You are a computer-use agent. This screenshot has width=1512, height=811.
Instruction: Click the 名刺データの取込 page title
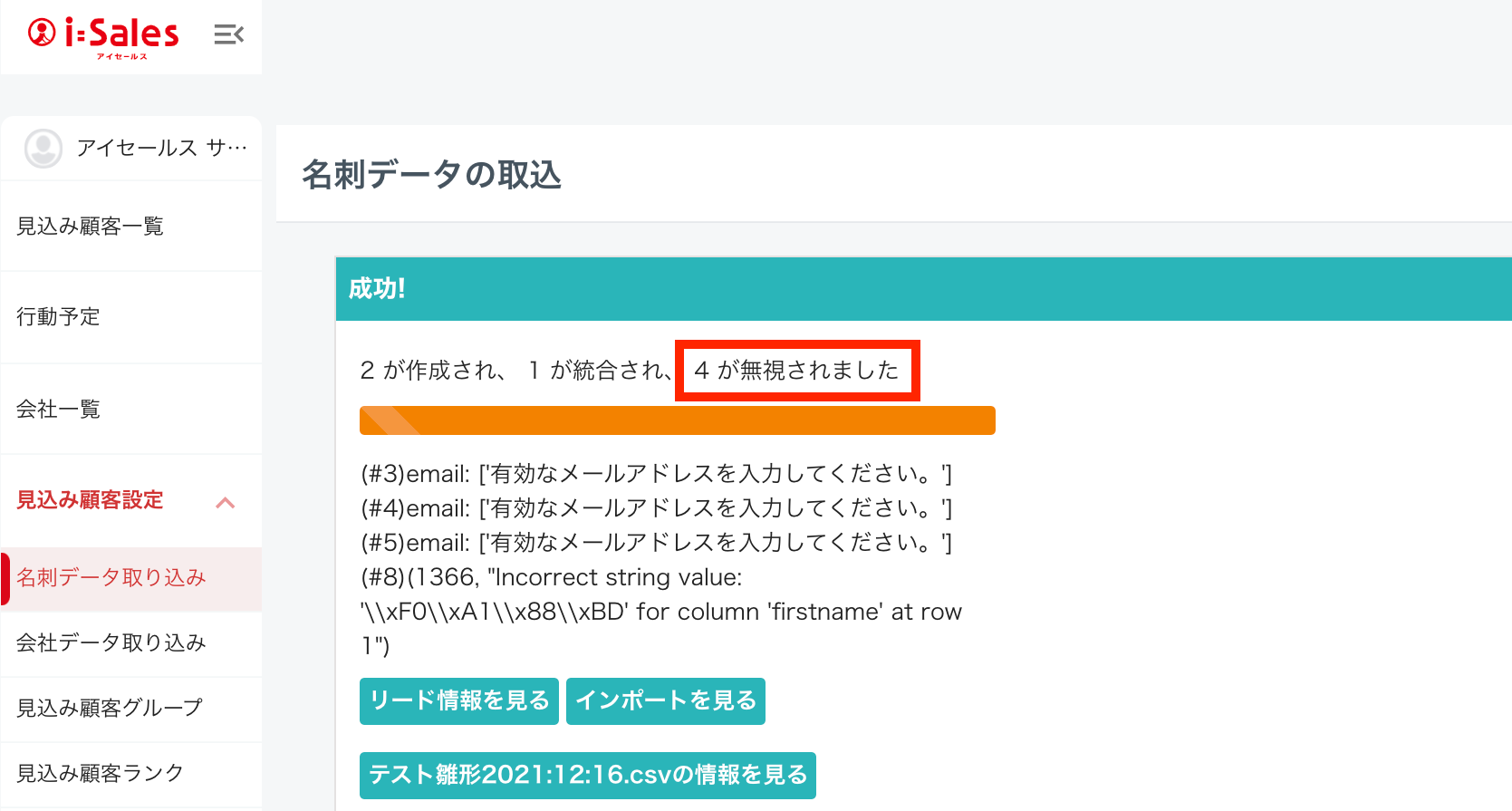tap(431, 175)
